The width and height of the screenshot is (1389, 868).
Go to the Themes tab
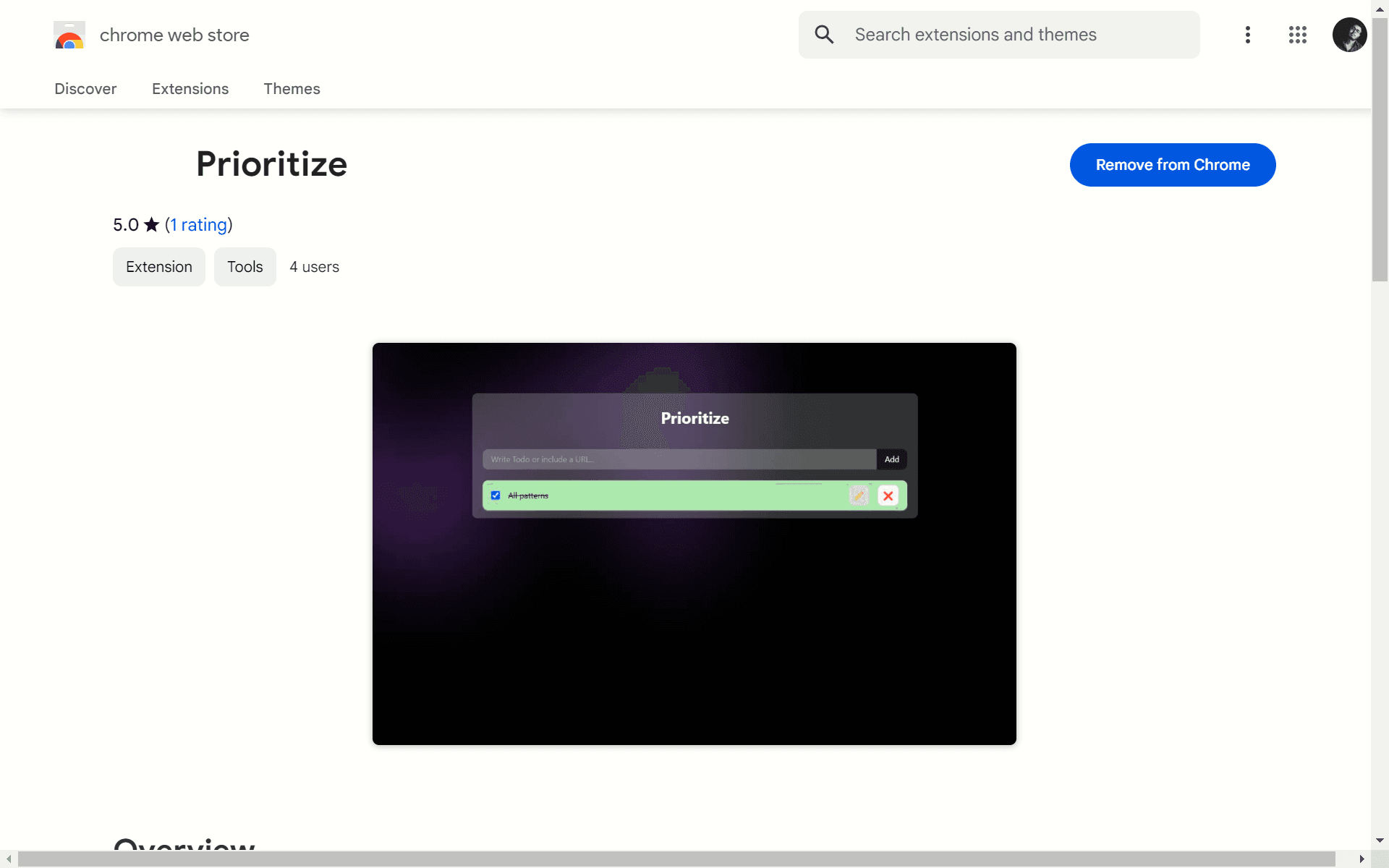[x=292, y=88]
